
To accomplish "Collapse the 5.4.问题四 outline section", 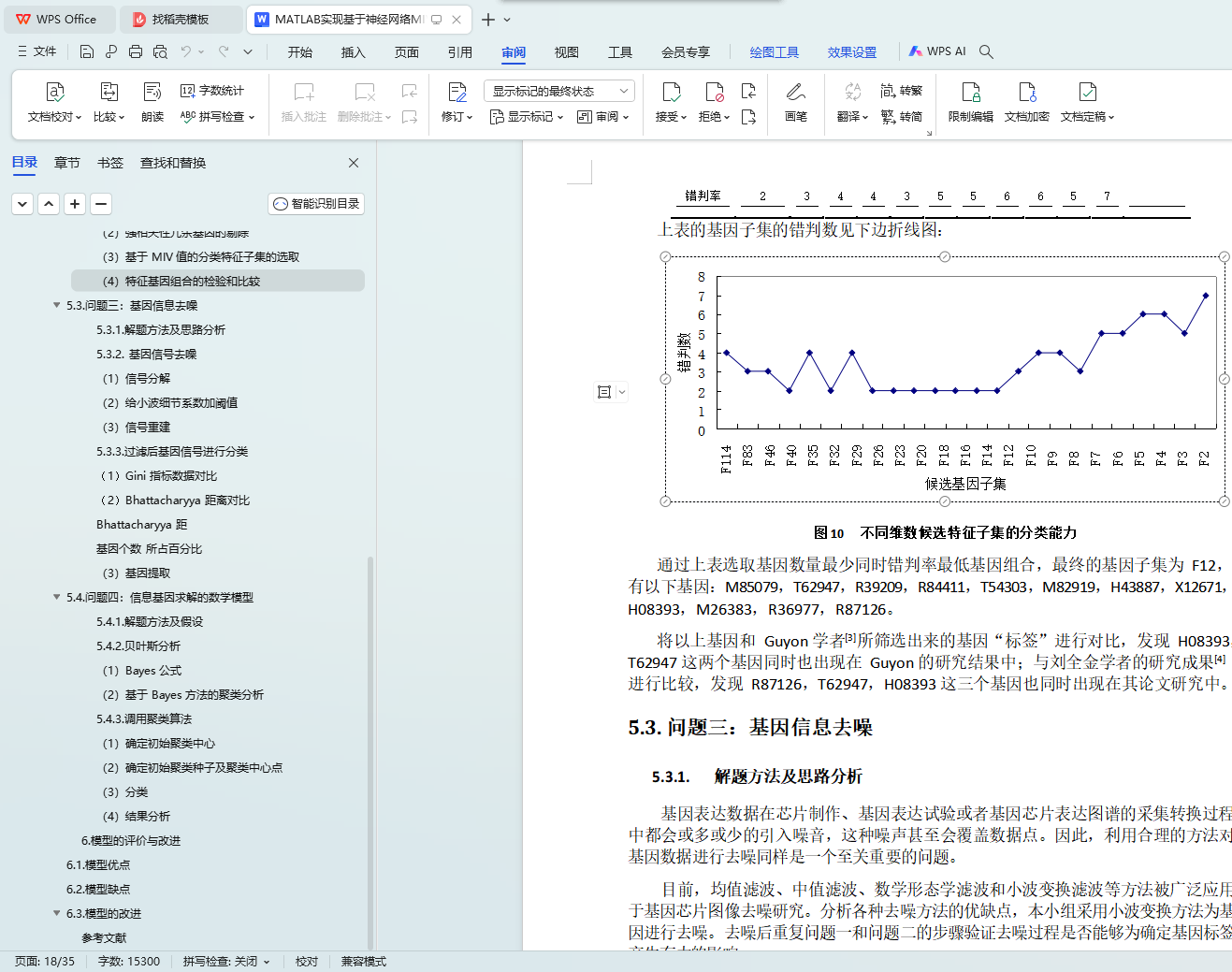I will pos(57,598).
